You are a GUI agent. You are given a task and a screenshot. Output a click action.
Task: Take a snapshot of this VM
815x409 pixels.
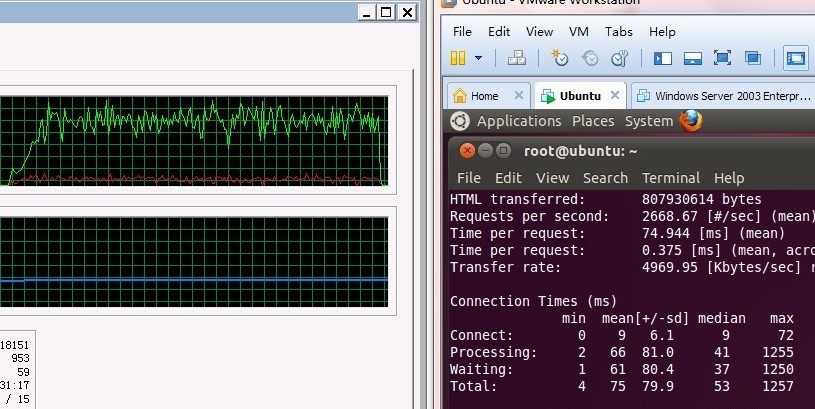coord(560,58)
